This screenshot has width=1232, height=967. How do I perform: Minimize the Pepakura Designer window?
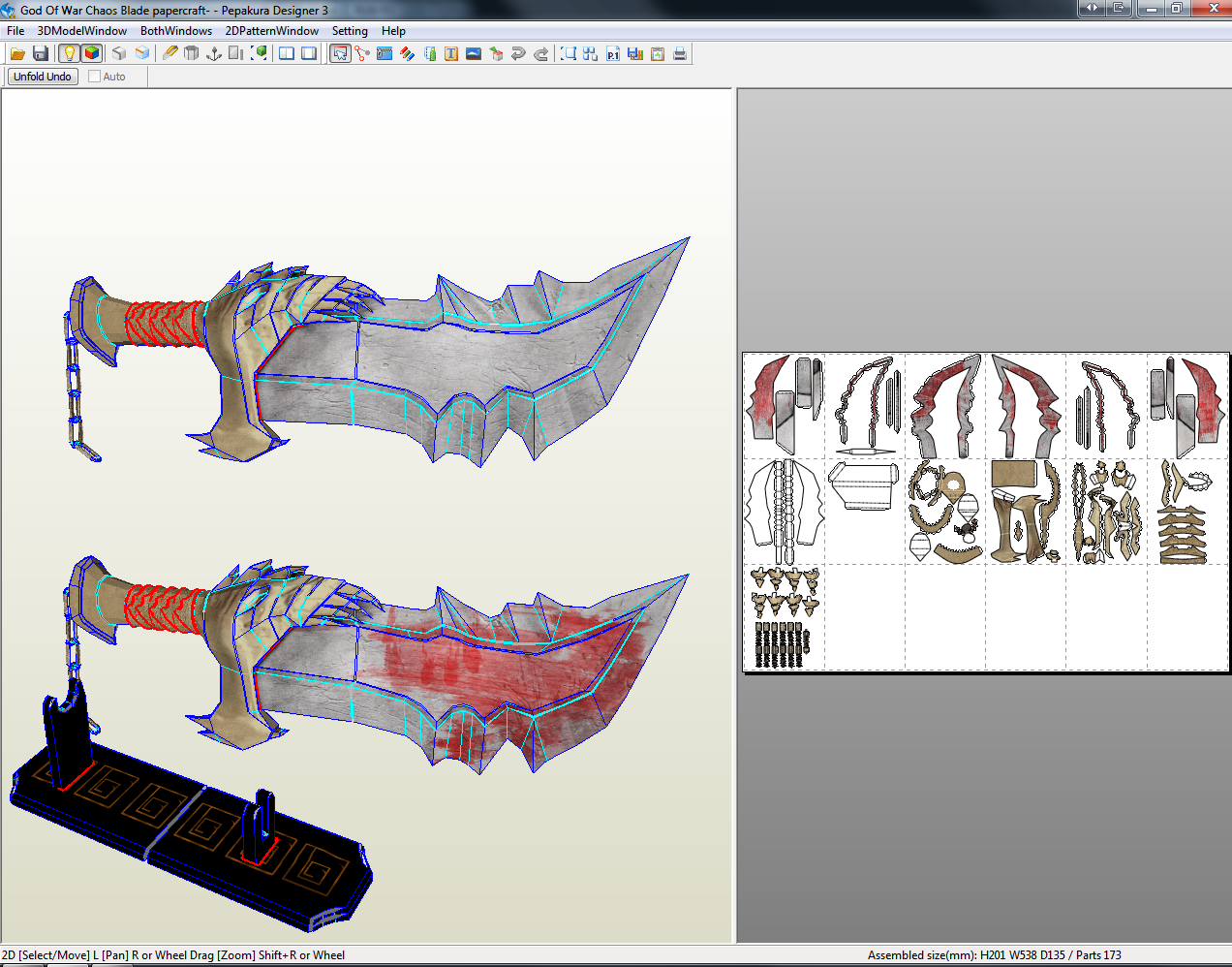pos(1150,8)
